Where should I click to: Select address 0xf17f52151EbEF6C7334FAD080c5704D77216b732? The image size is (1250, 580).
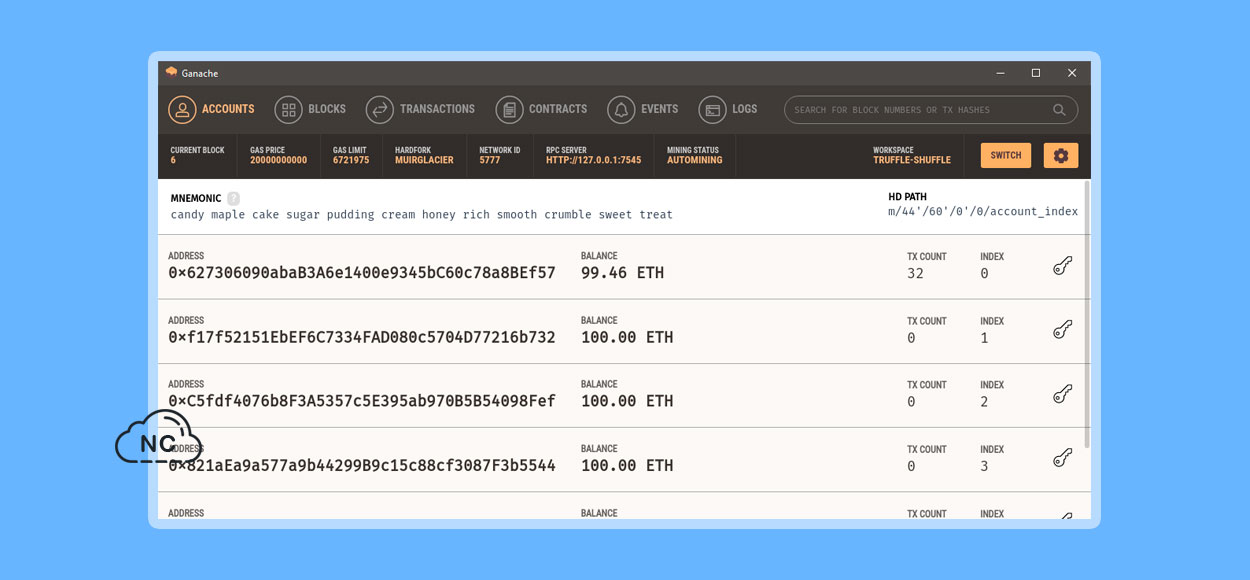click(362, 337)
